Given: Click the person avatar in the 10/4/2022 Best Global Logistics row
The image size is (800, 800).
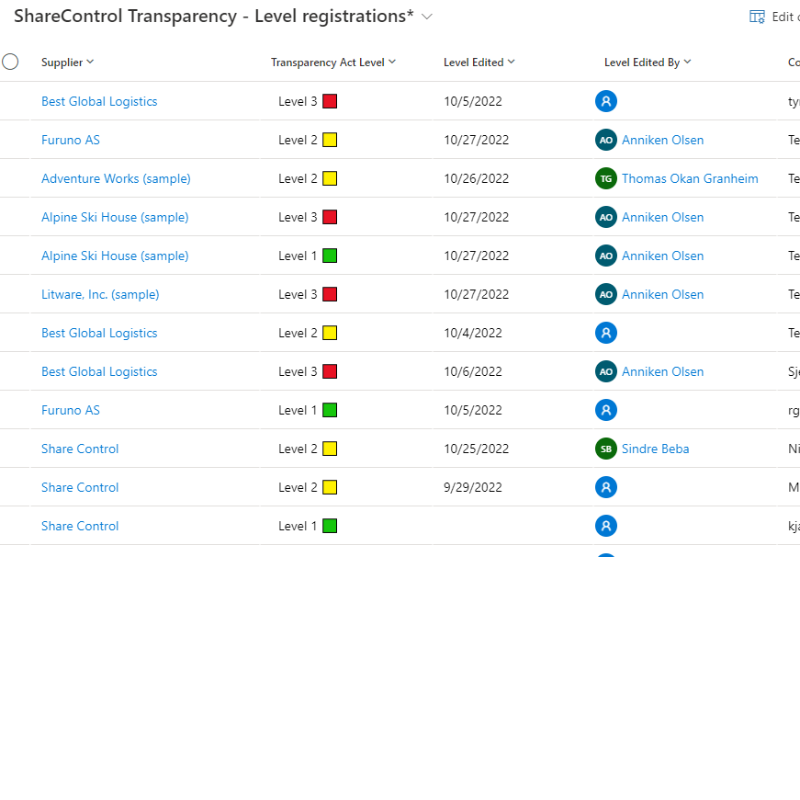Looking at the screenshot, I should pos(606,333).
